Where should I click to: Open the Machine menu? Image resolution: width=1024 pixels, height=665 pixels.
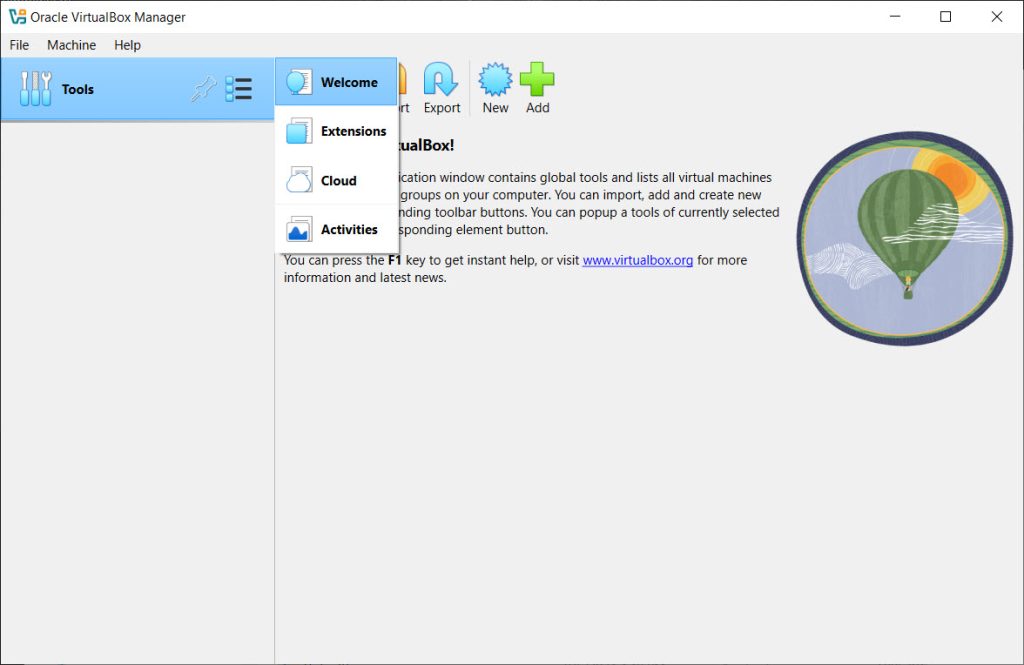pyautogui.click(x=71, y=45)
